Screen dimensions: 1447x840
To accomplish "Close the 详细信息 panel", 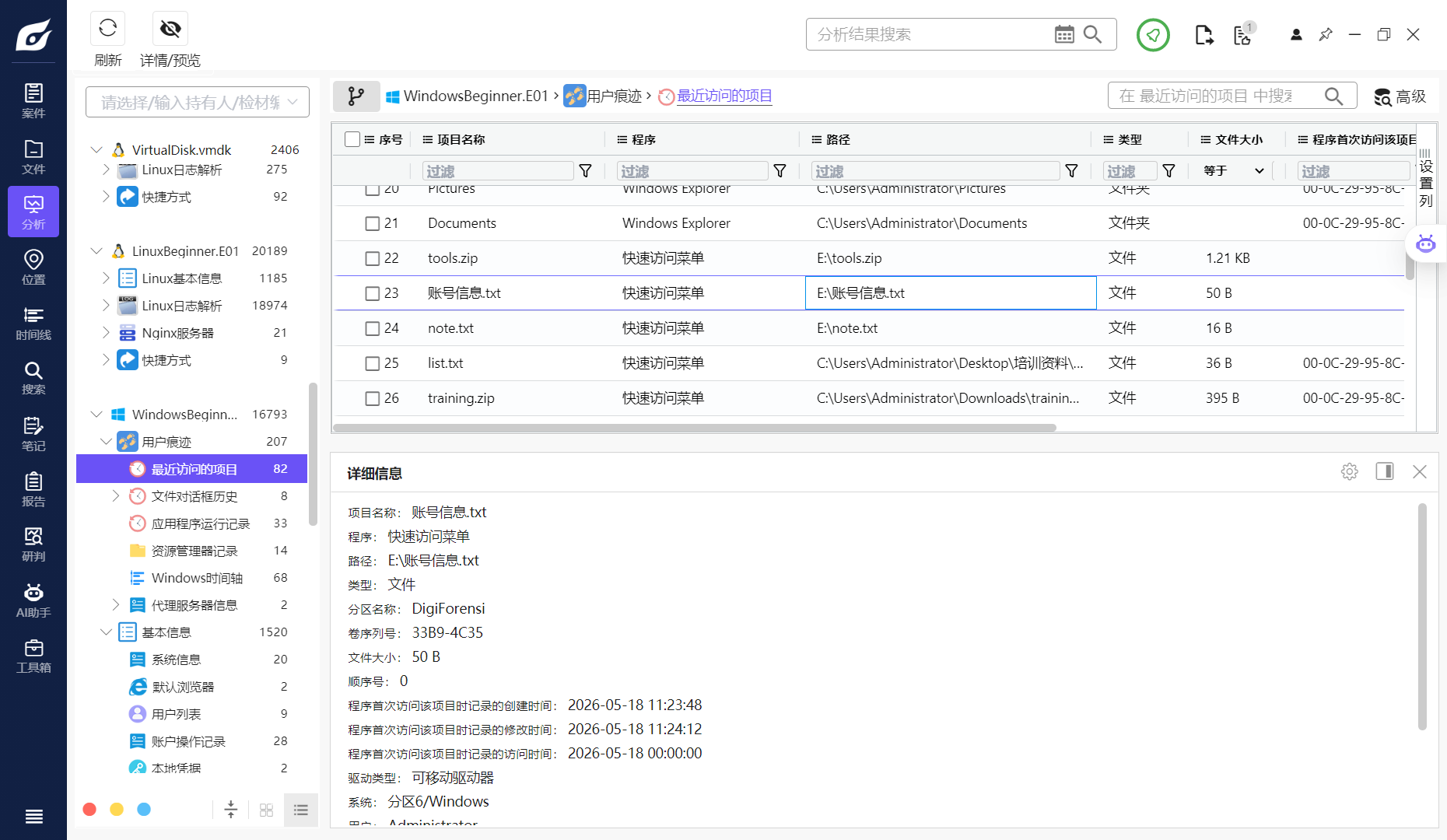I will (1420, 471).
